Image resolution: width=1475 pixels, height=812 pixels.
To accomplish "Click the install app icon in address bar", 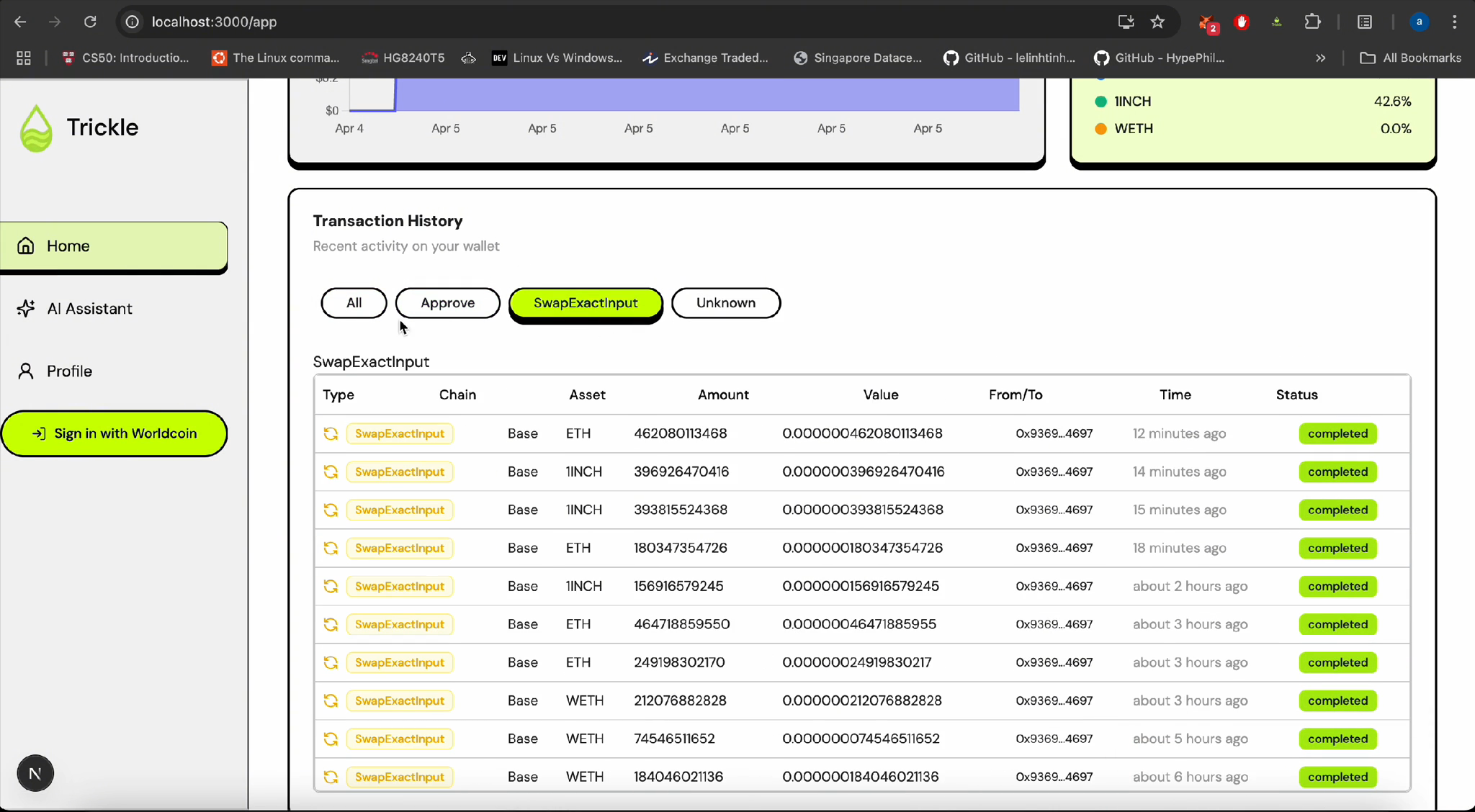I will tap(1126, 22).
